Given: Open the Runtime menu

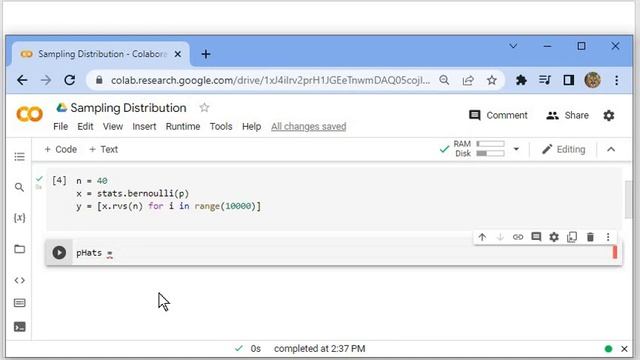Looking at the screenshot, I should pyautogui.click(x=183, y=127).
